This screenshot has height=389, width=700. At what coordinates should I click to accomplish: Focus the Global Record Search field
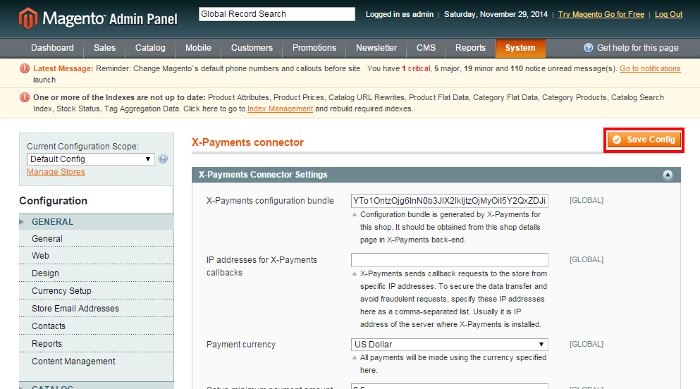tap(277, 14)
